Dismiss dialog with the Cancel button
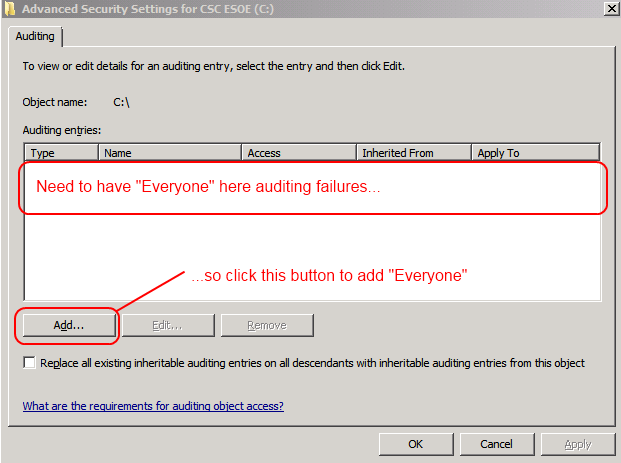621x463 pixels. [x=497, y=444]
